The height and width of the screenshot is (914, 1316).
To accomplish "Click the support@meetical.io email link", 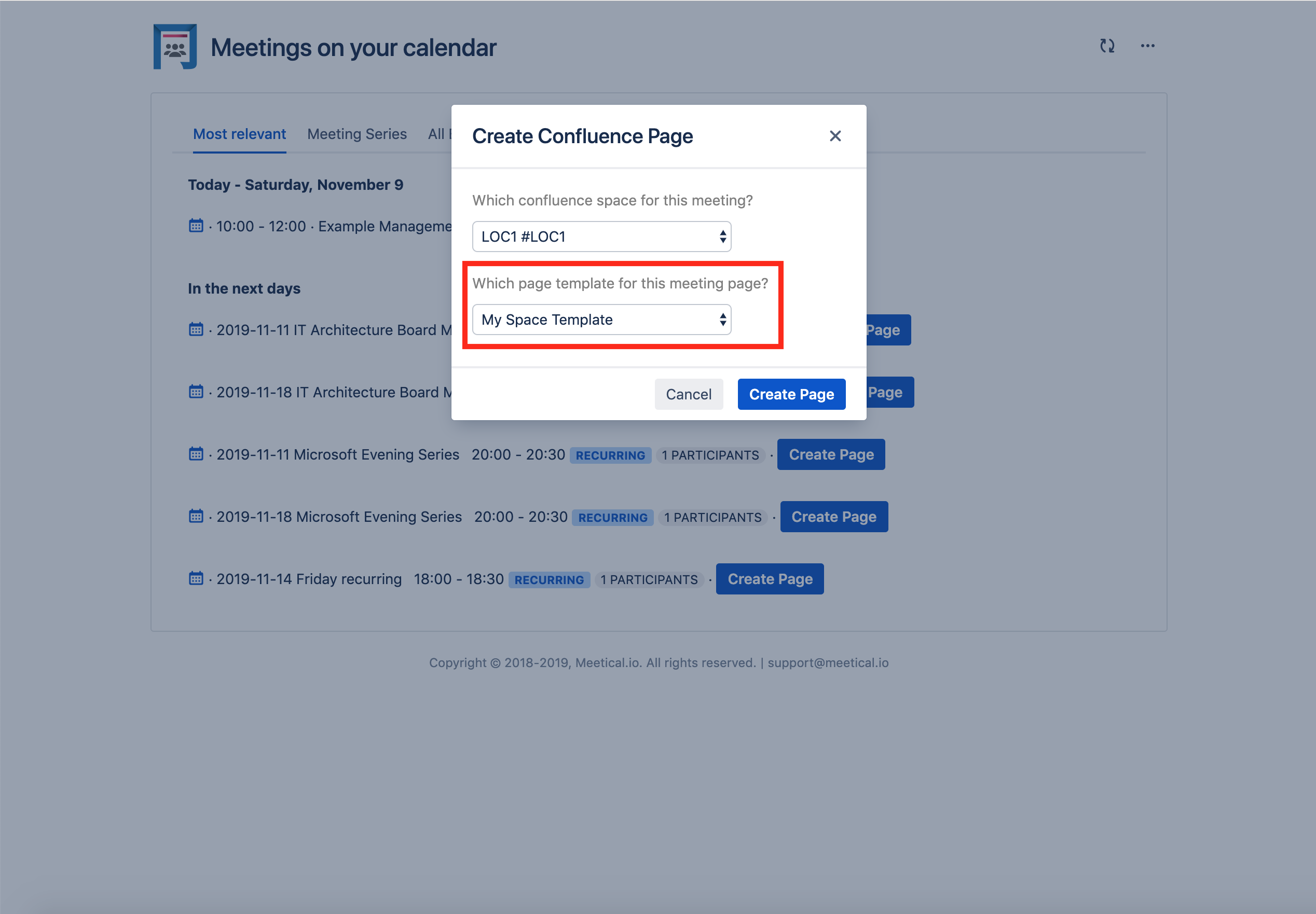I will pyautogui.click(x=828, y=662).
